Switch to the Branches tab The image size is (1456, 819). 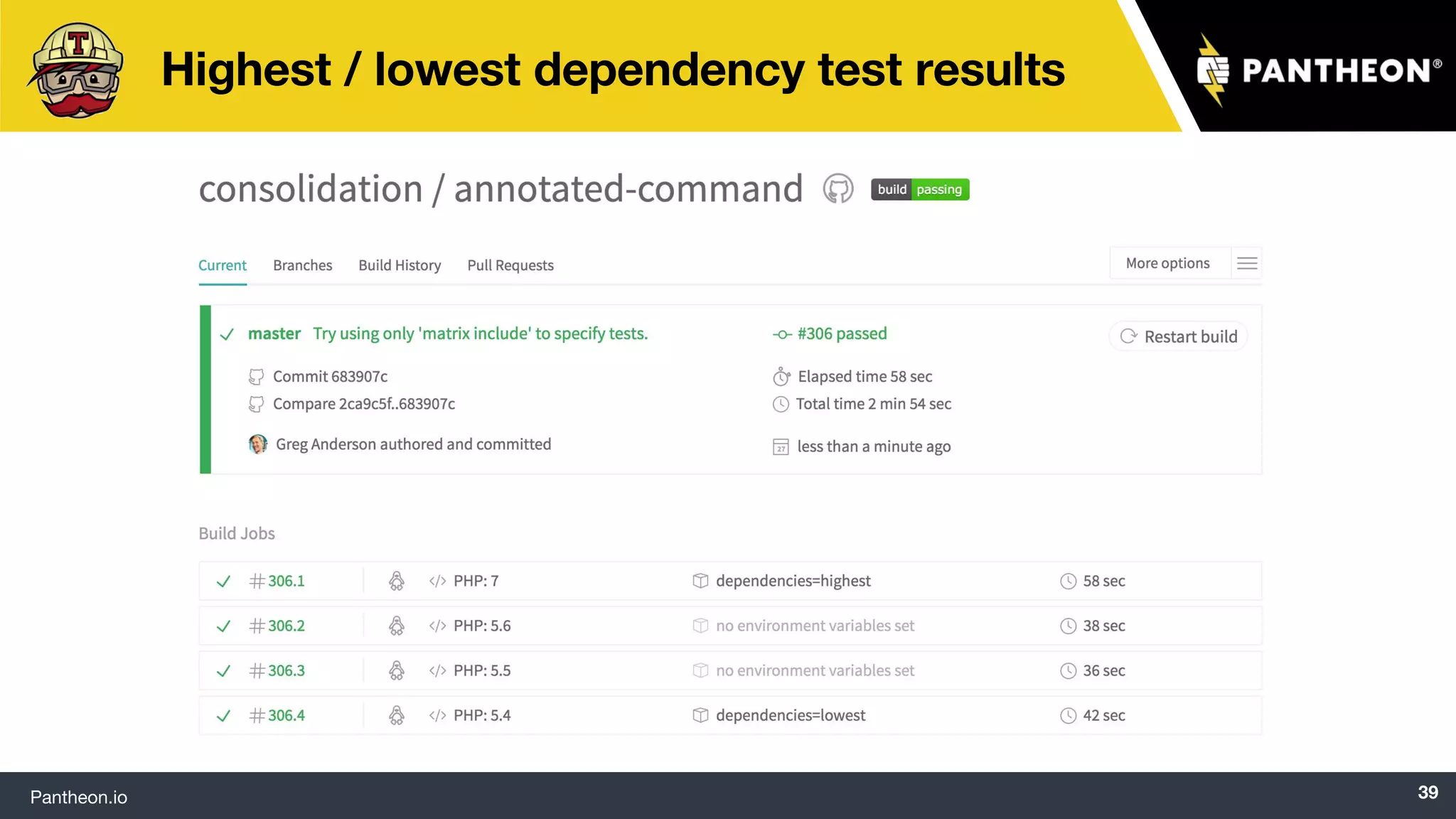coord(303,265)
